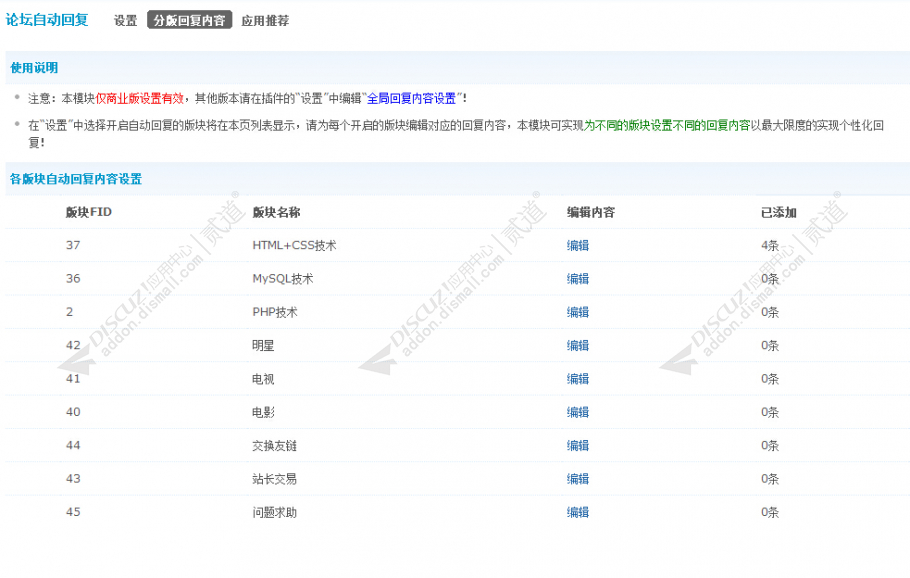Click the 站长交易 board name
Image resolution: width=910 pixels, height=578 pixels.
pyautogui.click(x=275, y=479)
